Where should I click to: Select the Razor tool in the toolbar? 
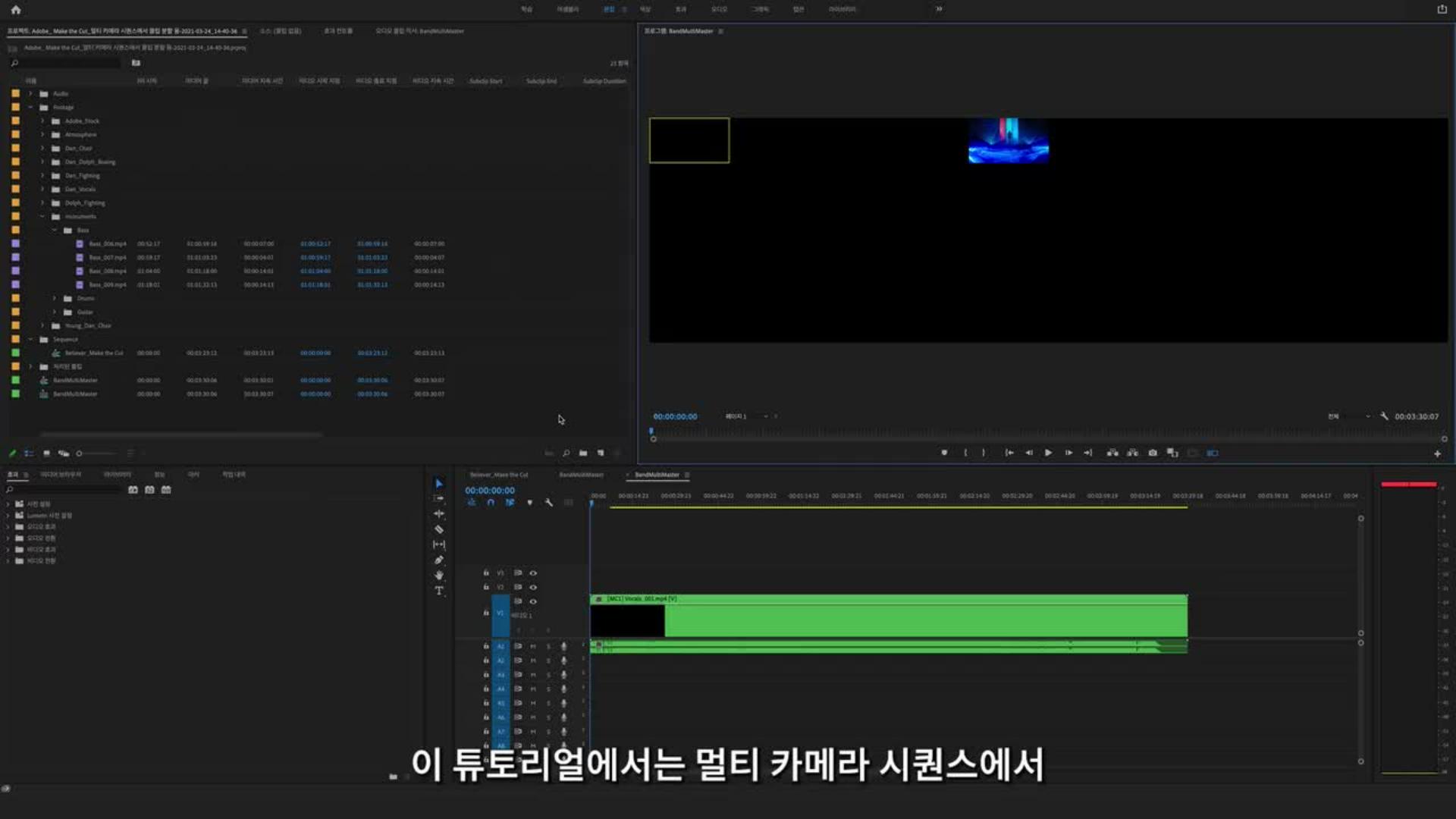[x=438, y=529]
